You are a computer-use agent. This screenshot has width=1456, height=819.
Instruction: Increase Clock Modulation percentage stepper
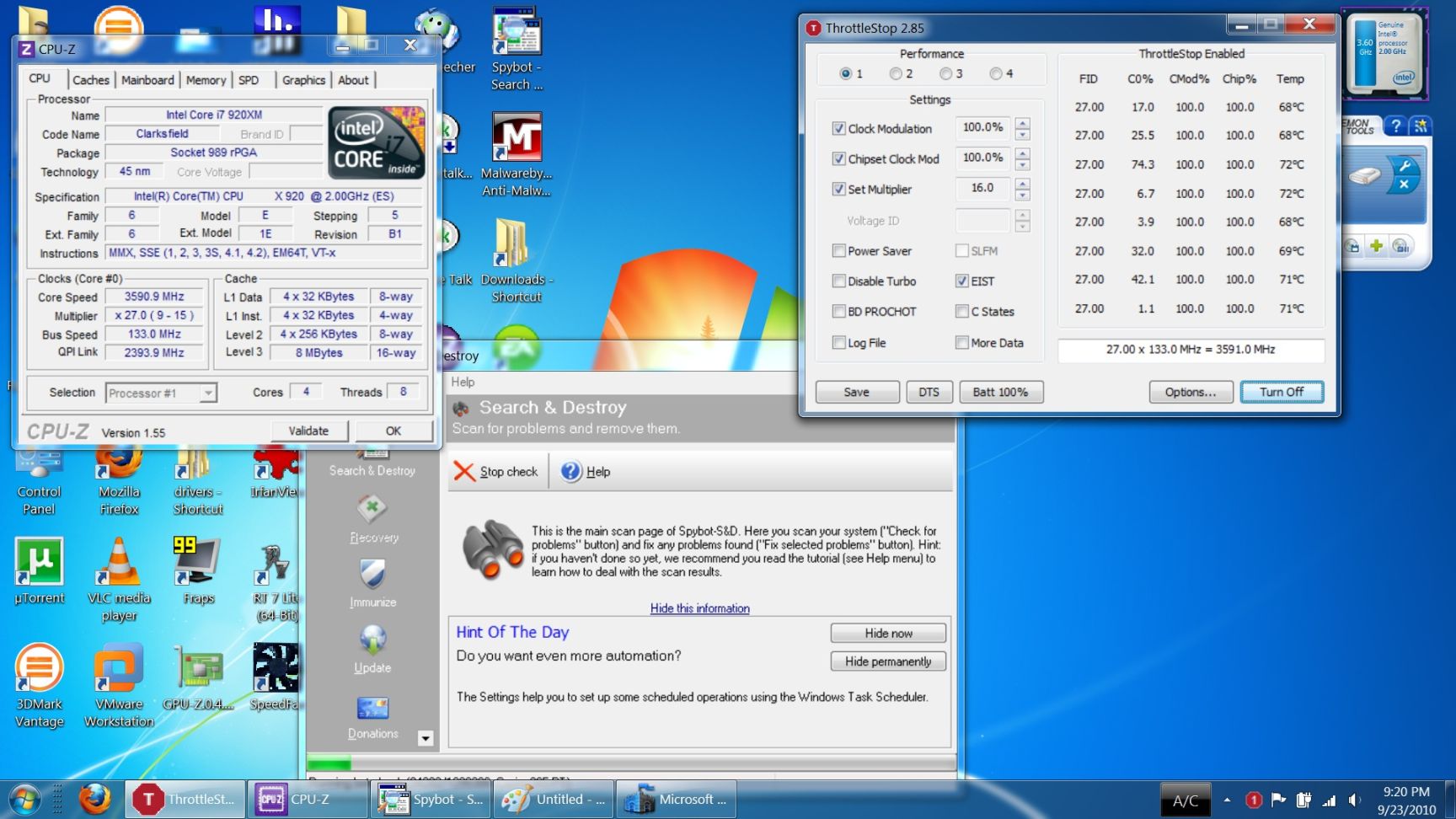(x=1022, y=123)
